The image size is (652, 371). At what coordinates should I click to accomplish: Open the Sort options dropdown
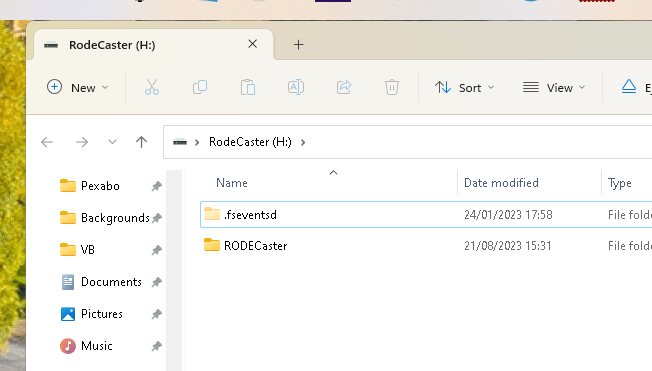[464, 87]
